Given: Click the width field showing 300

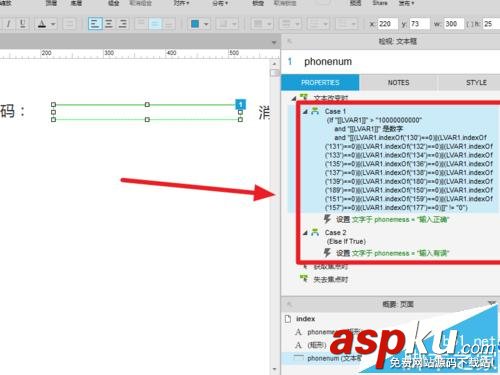Looking at the screenshot, I should pos(454,24).
